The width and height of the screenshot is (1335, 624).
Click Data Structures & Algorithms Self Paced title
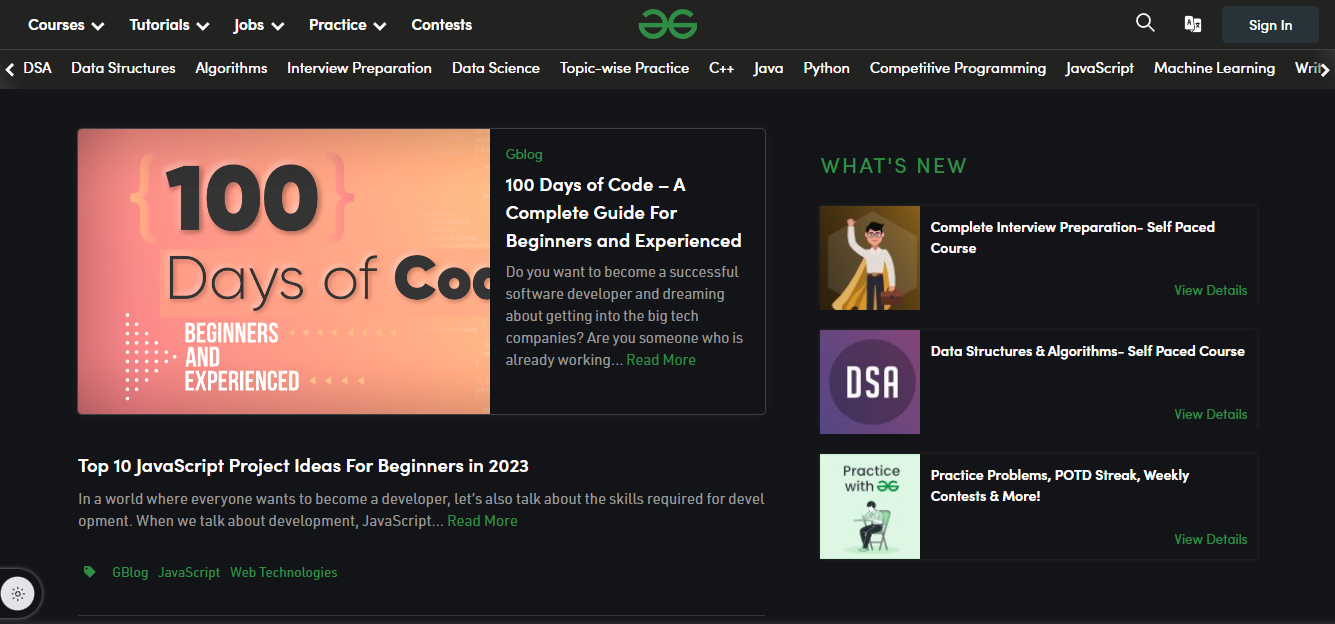point(1088,351)
